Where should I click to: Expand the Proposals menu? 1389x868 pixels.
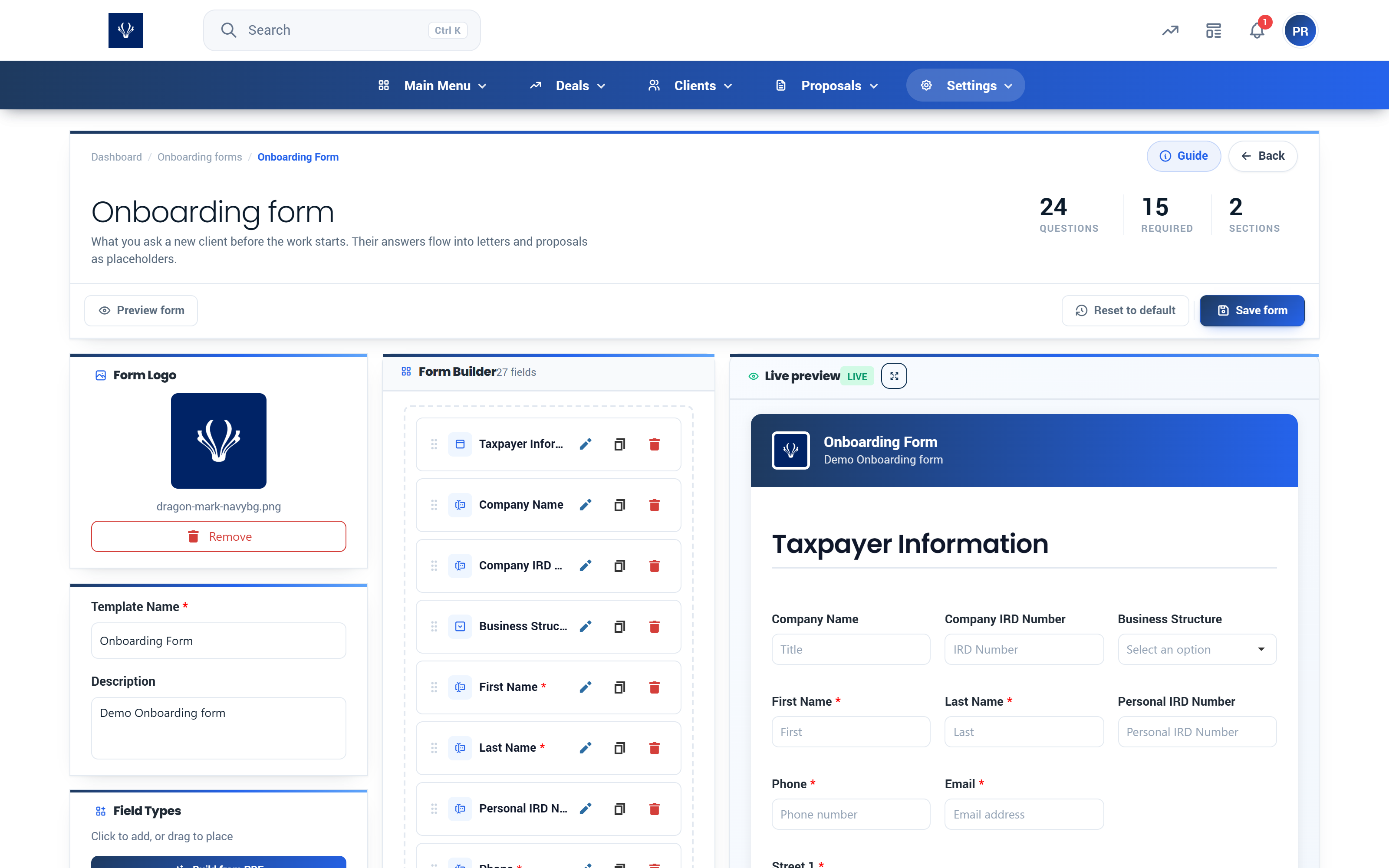pyautogui.click(x=826, y=85)
